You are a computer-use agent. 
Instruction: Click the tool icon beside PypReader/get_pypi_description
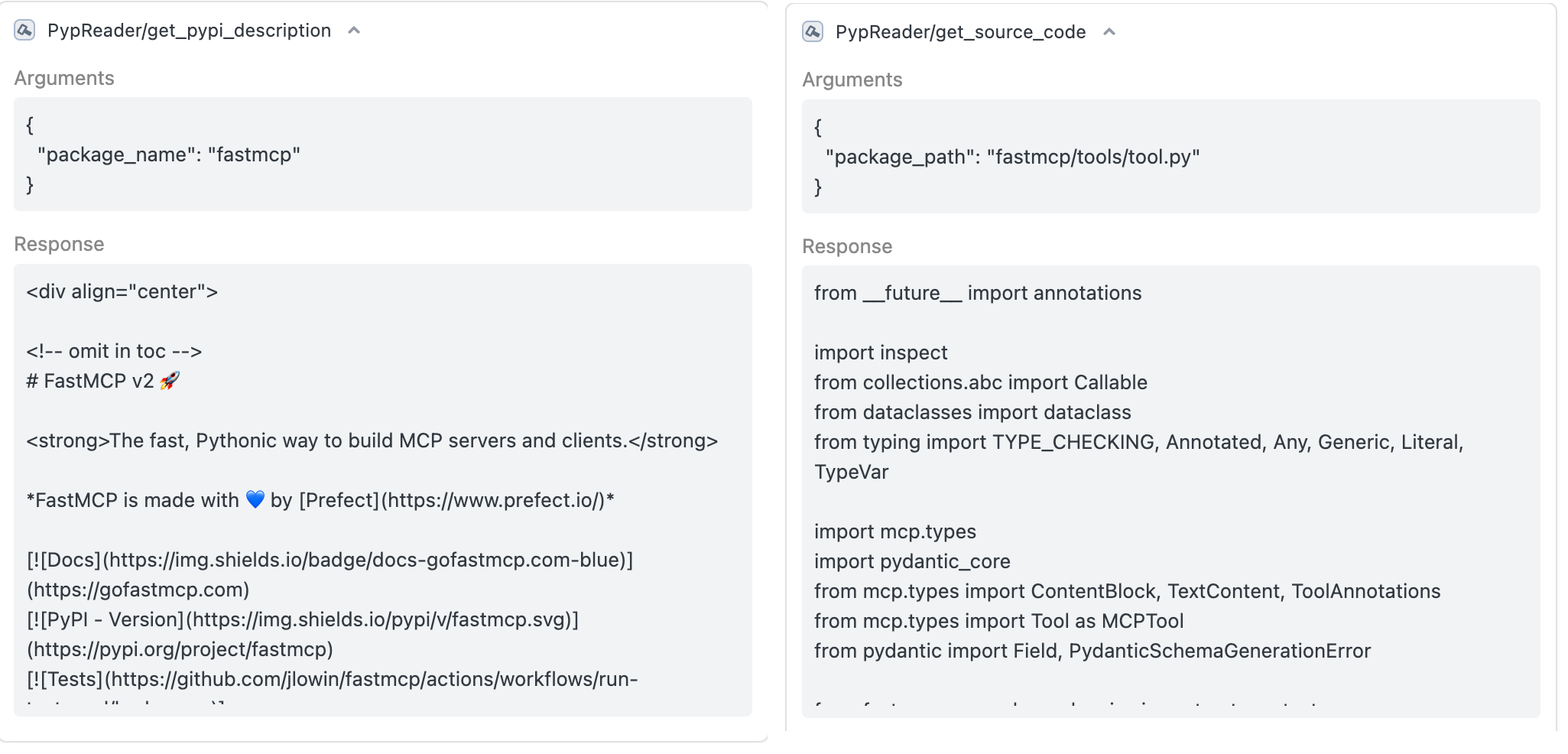click(x=24, y=31)
